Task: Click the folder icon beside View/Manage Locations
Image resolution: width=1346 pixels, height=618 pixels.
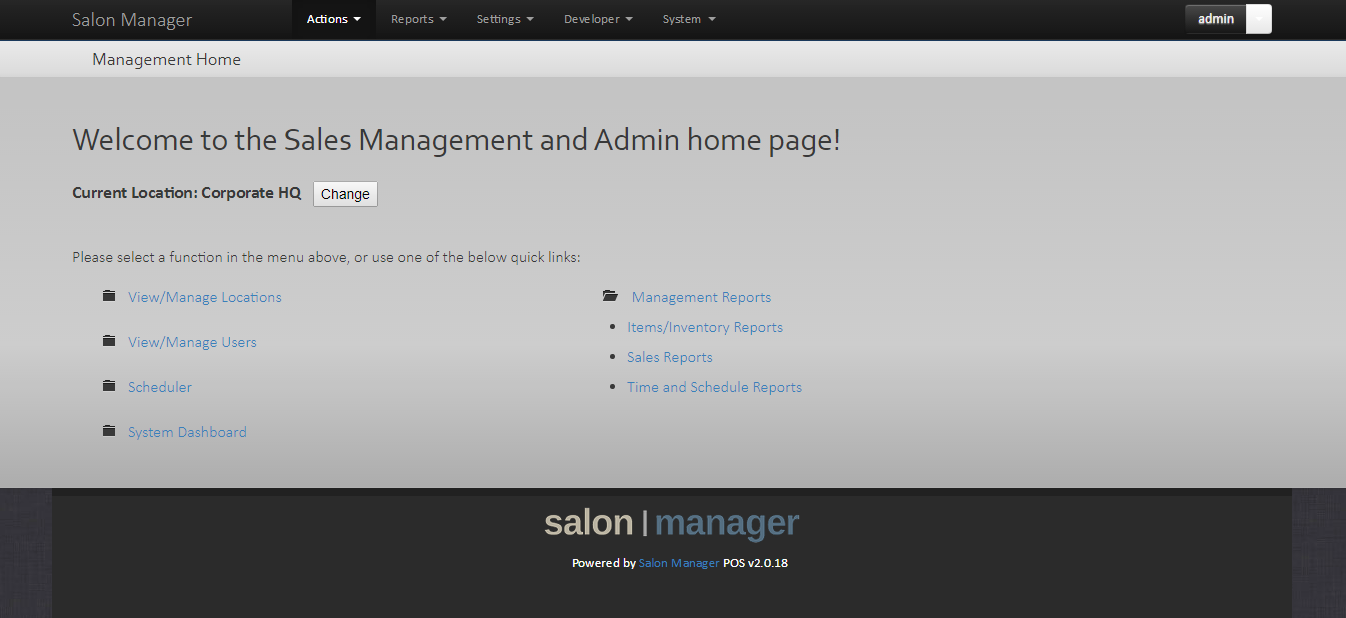Action: (109, 295)
